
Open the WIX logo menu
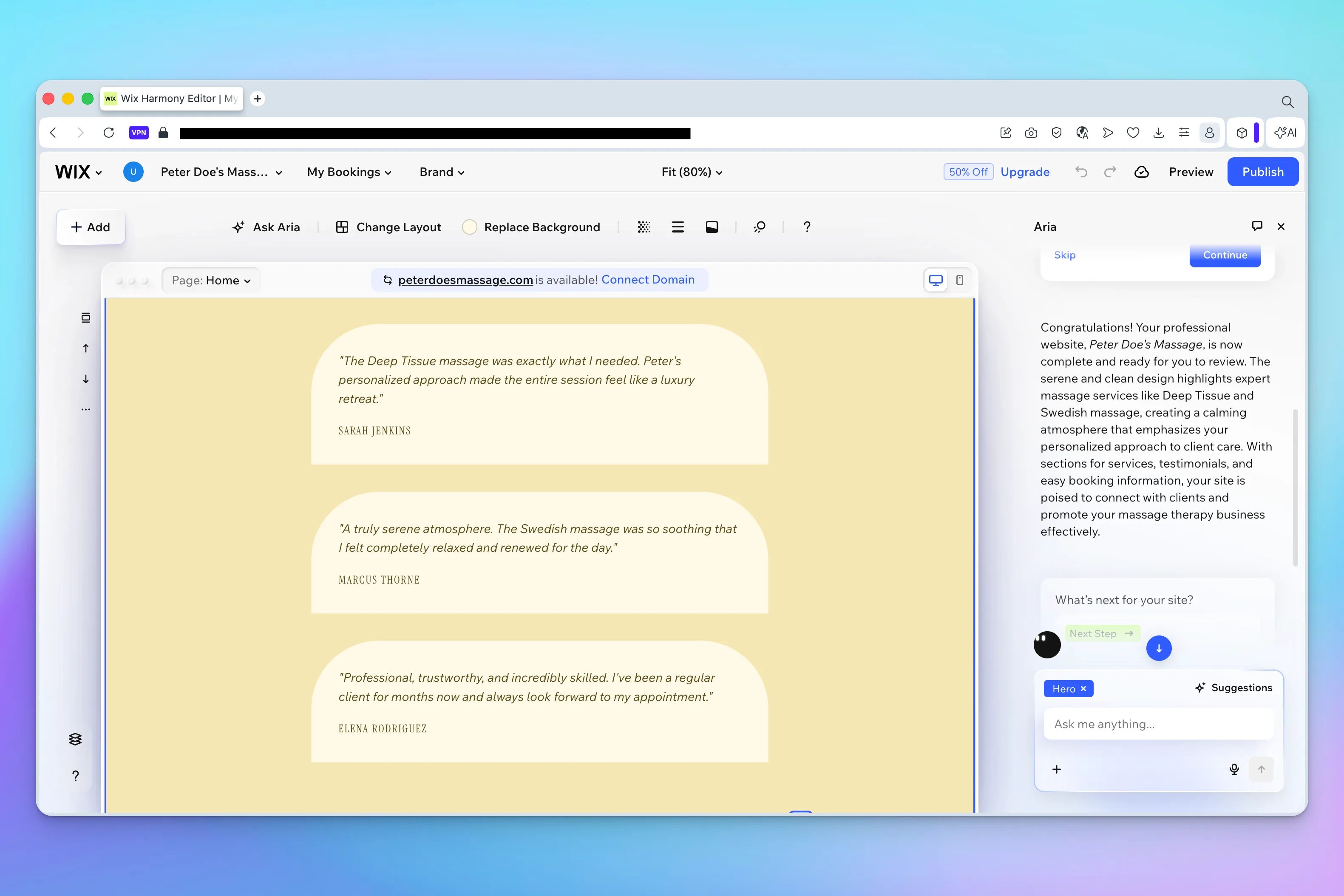click(78, 172)
